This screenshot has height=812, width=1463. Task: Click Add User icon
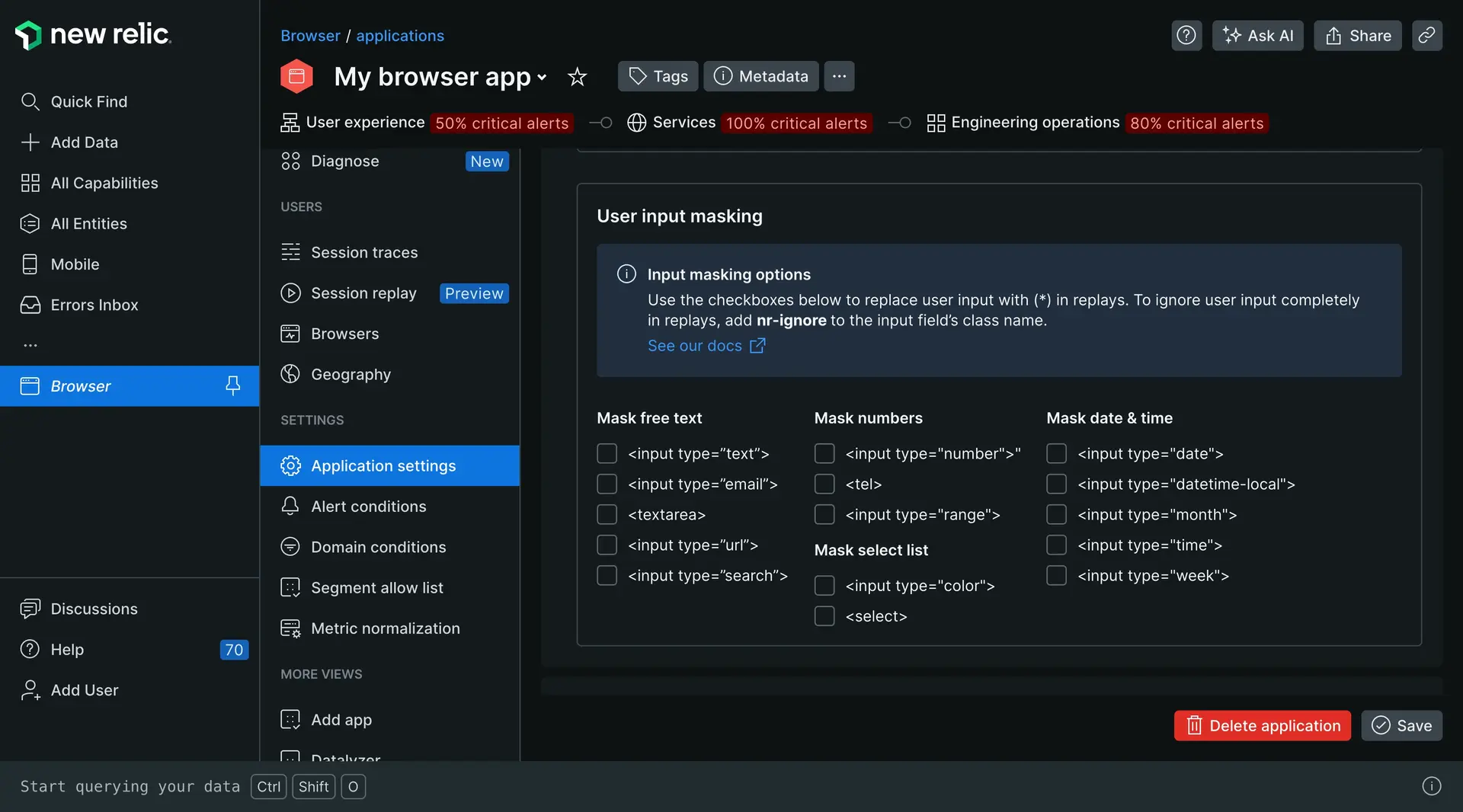[x=30, y=690]
